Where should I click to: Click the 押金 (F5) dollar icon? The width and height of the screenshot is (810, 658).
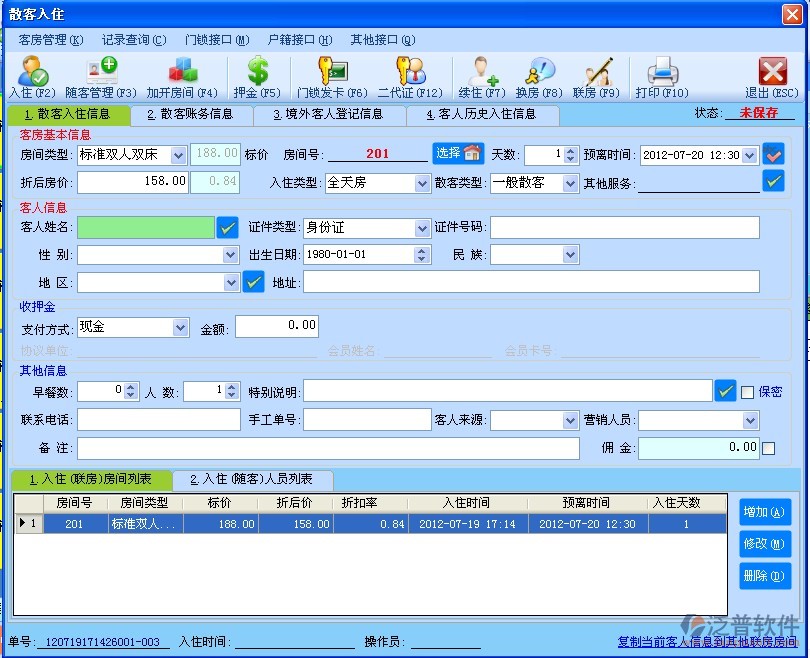point(258,72)
